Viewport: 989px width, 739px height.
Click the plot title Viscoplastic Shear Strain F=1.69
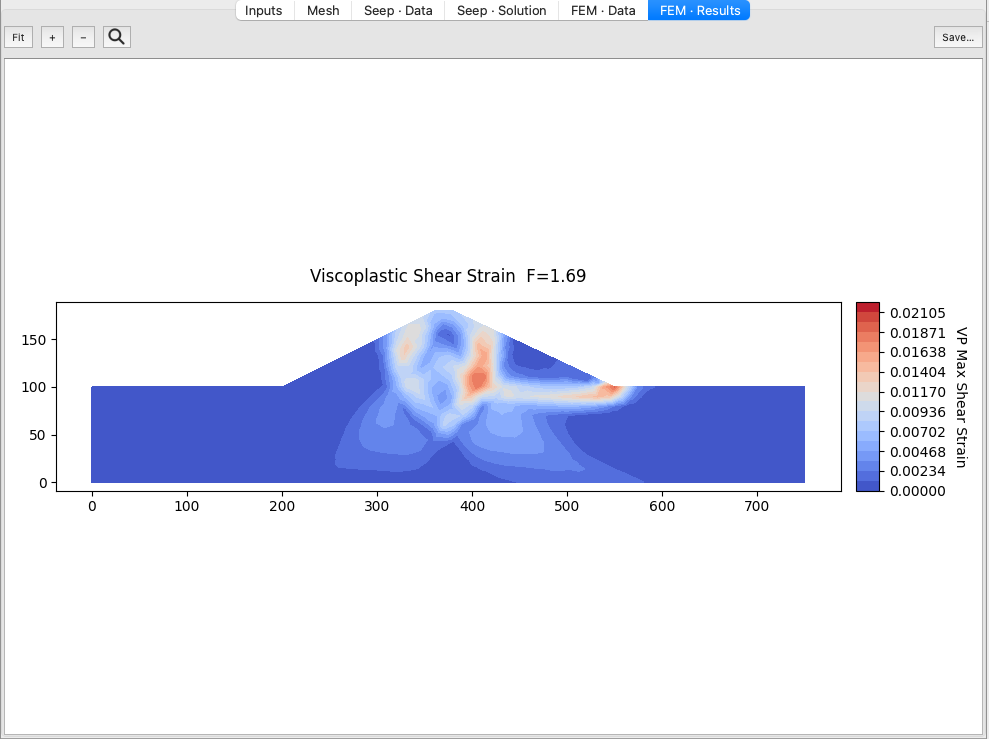(448, 276)
